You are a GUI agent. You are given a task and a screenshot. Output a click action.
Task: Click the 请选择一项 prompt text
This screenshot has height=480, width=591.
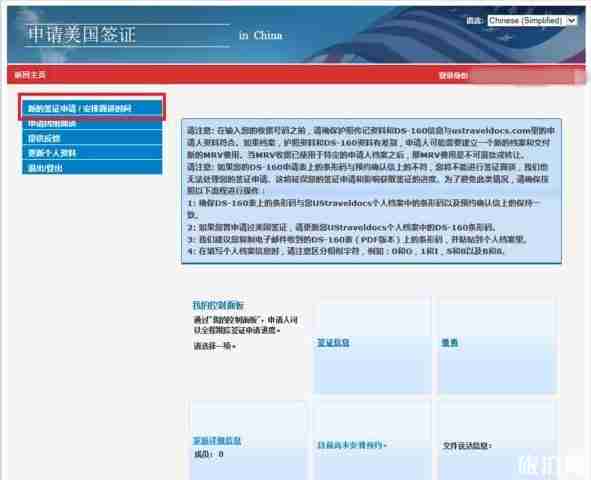(214, 346)
